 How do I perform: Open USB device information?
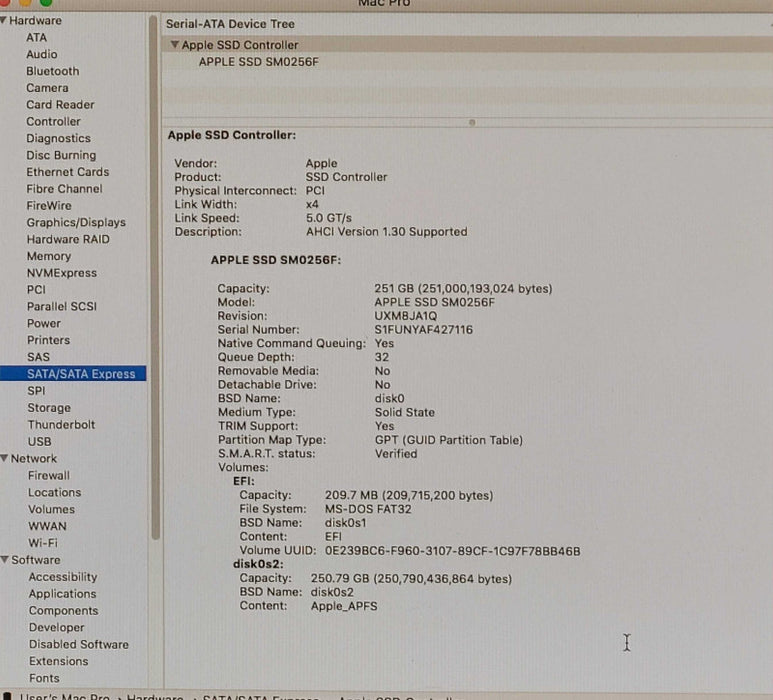[x=39, y=441]
